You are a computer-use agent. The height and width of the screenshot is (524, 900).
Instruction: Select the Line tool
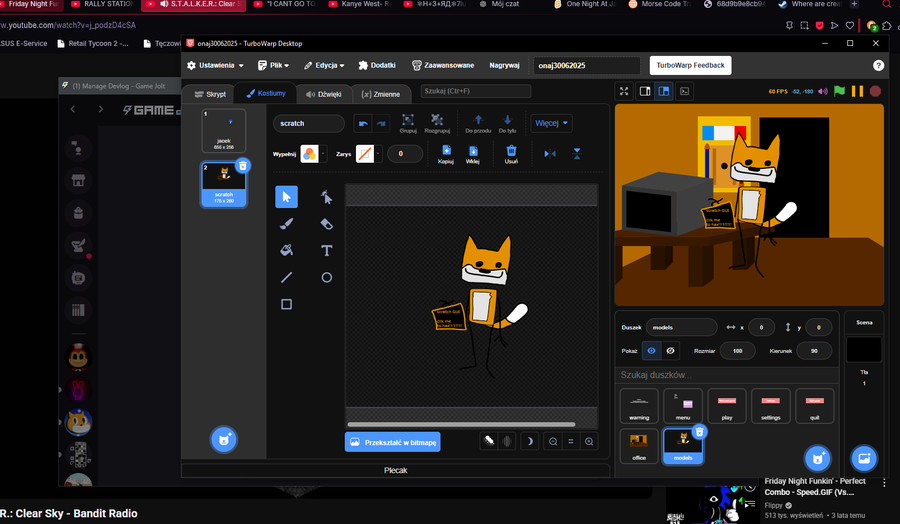286,277
